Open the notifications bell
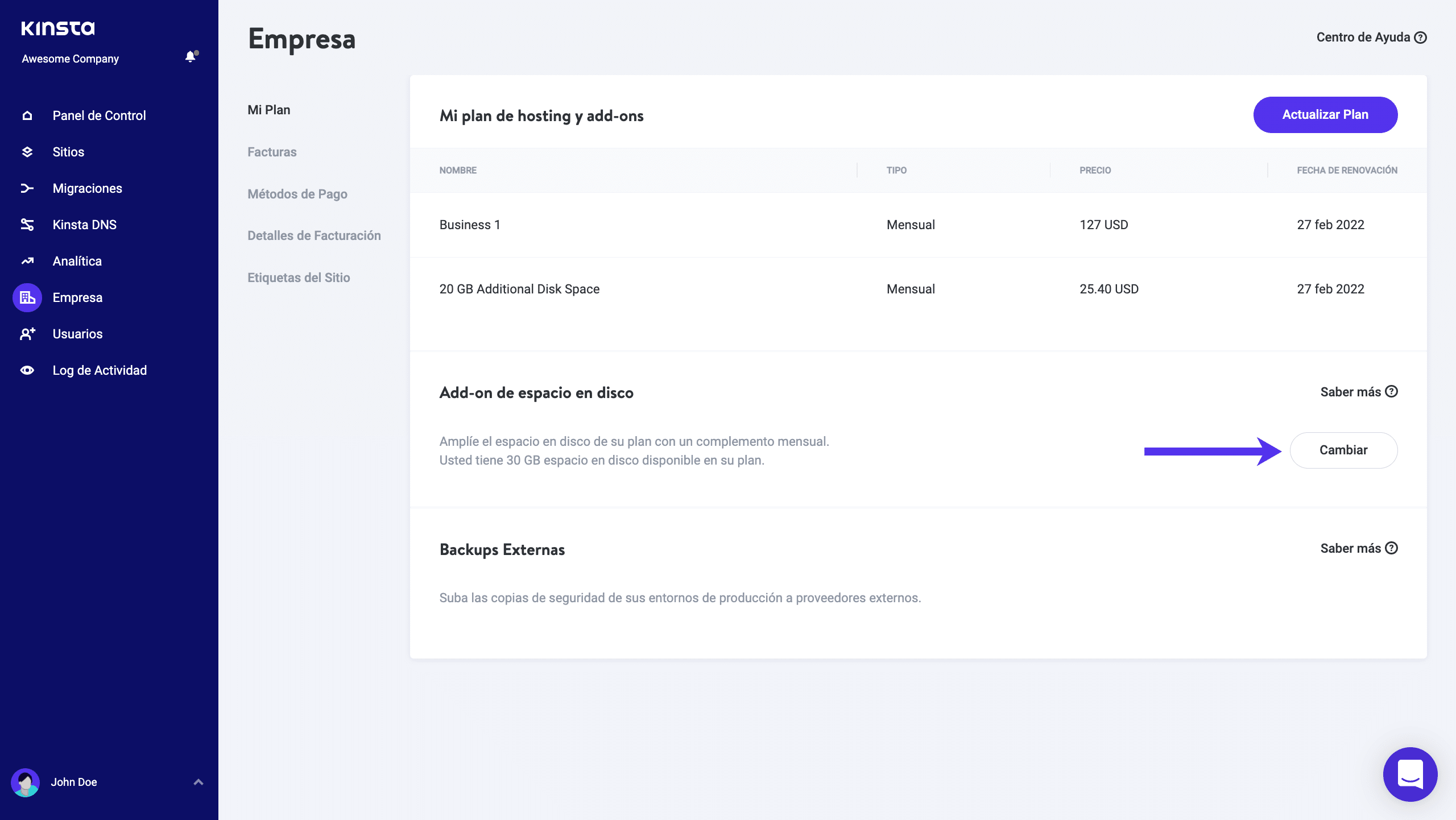The image size is (1456, 820). 191,57
